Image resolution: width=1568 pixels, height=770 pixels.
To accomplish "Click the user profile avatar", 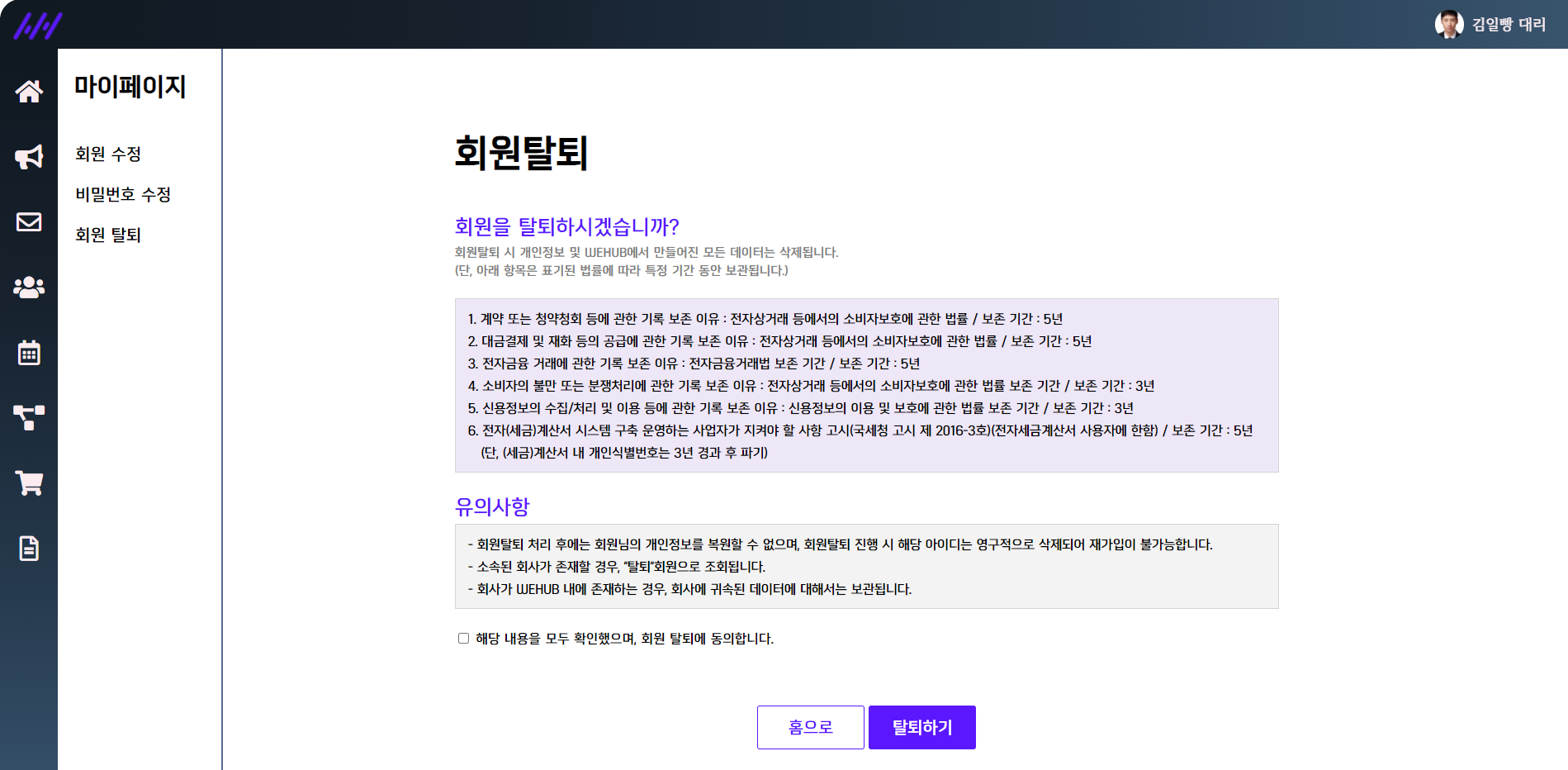I will [x=1449, y=25].
